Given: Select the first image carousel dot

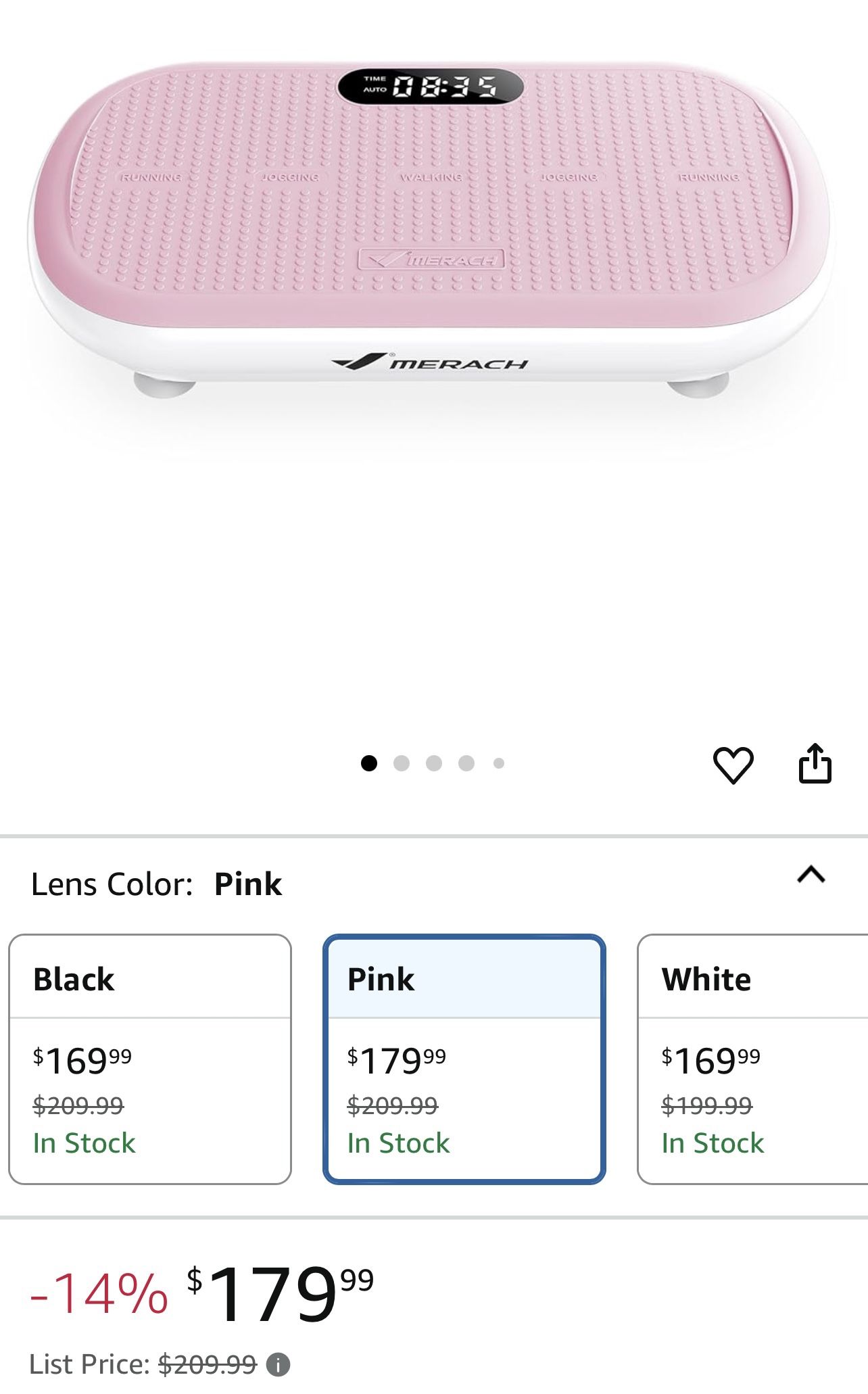Looking at the screenshot, I should point(369,763).
